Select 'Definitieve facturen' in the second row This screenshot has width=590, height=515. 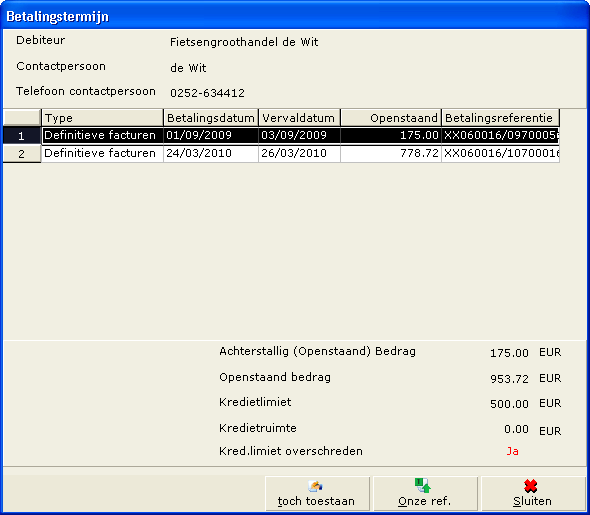tap(102, 153)
